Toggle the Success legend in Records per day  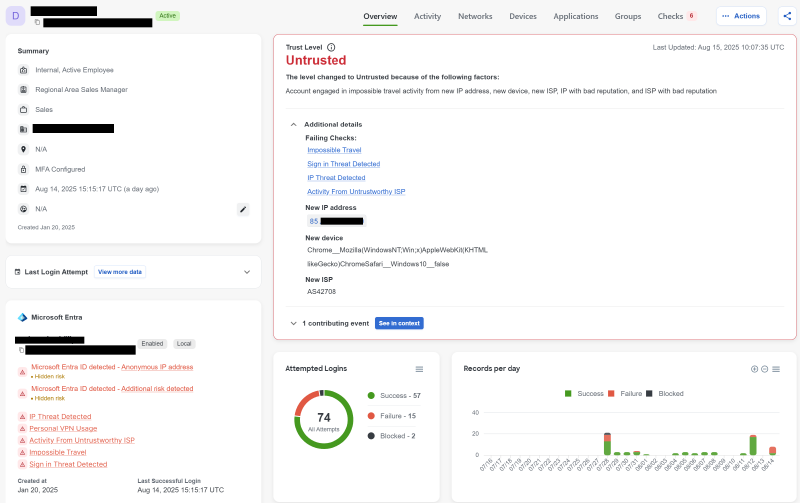tap(584, 394)
